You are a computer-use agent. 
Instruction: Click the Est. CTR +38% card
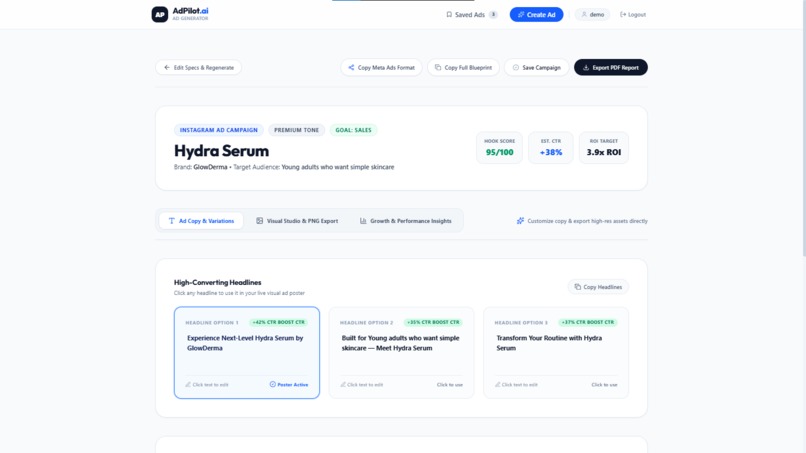(551, 148)
